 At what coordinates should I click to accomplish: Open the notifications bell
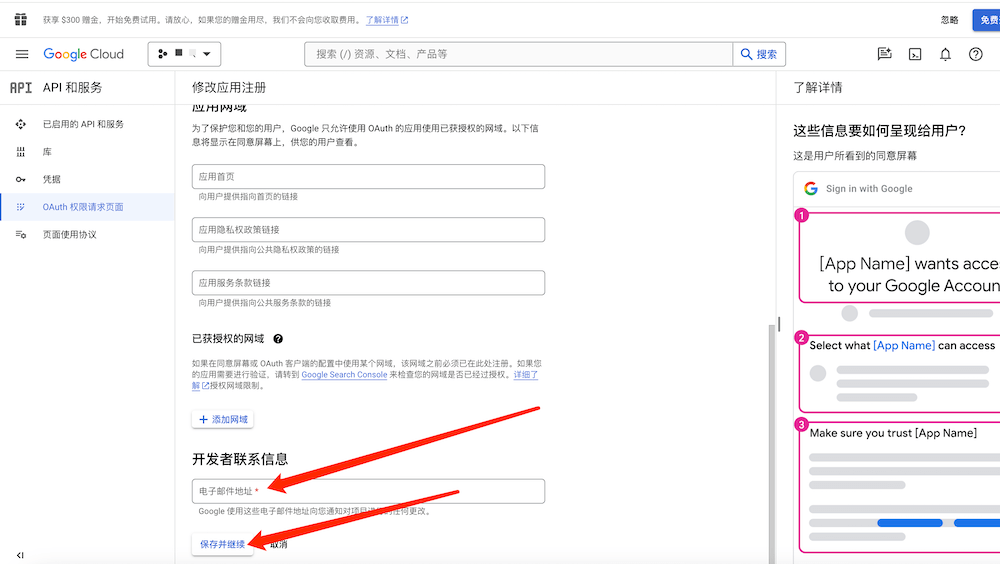(x=945, y=54)
